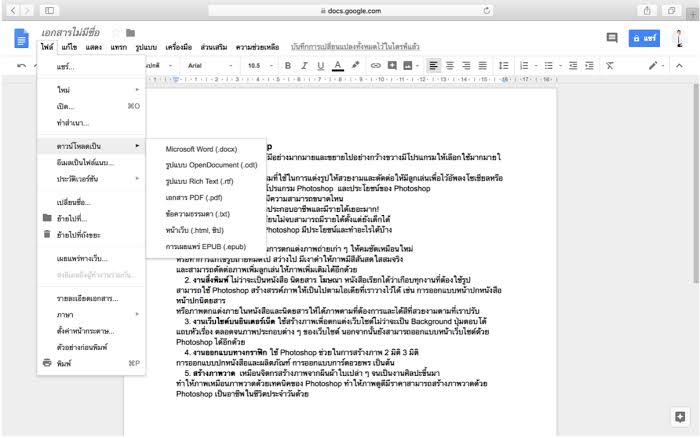Download as EPUB (.epub)
The image size is (700, 438).
pyautogui.click(x=206, y=246)
